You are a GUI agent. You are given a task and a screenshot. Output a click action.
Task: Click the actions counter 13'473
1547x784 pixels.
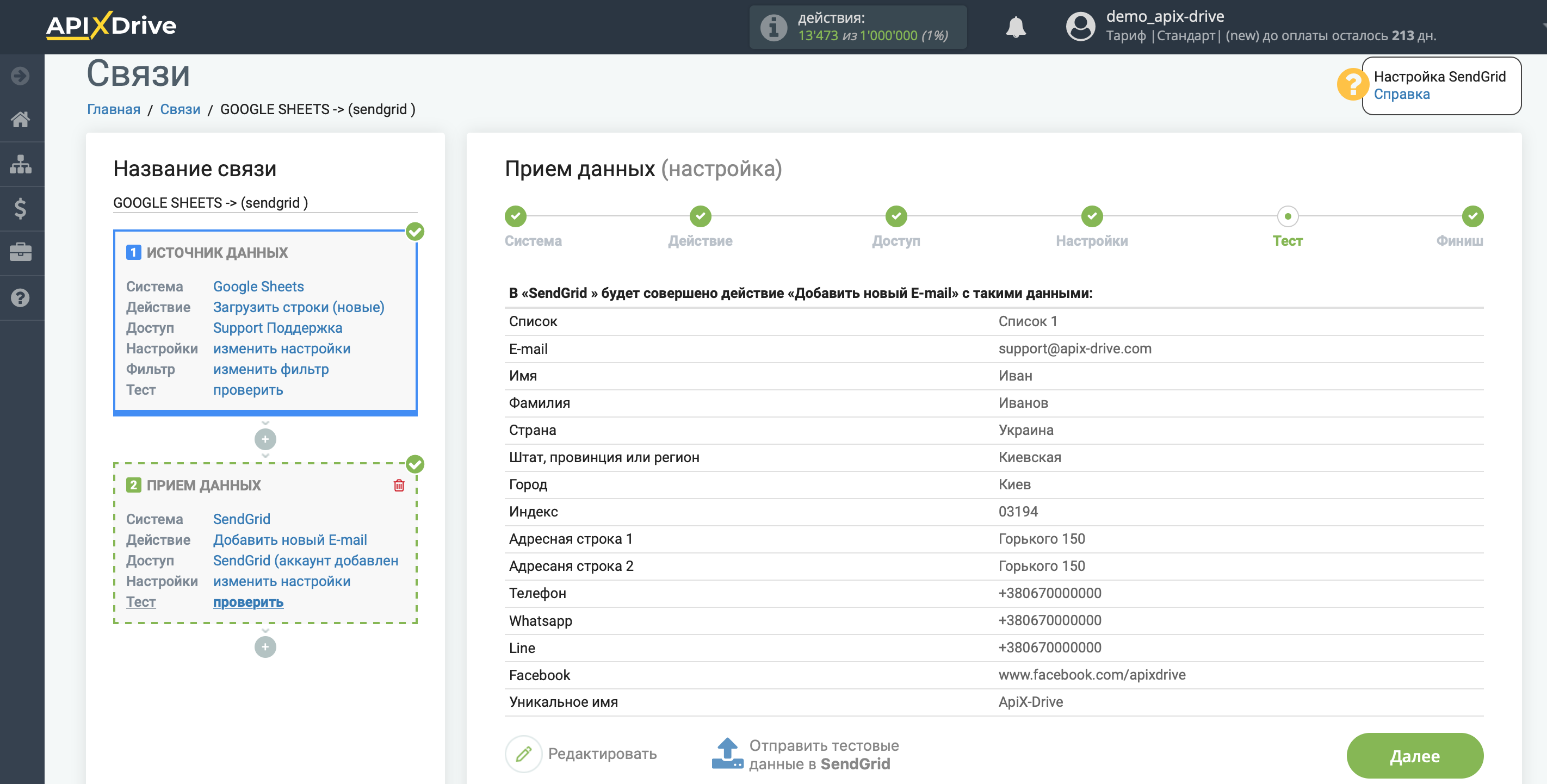818,35
